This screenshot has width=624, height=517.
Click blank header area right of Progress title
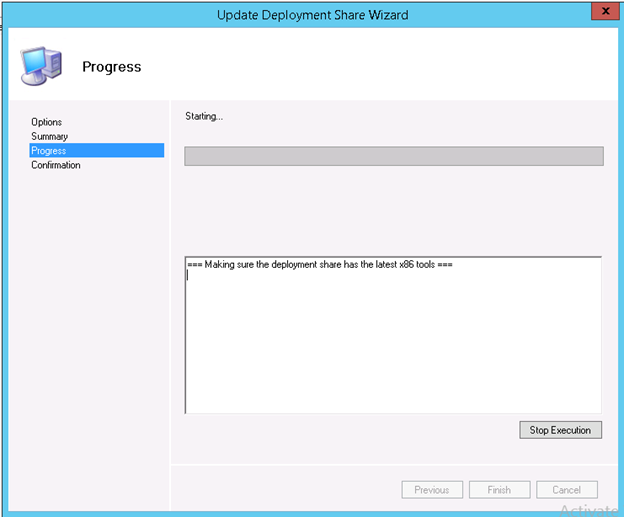(x=400, y=67)
